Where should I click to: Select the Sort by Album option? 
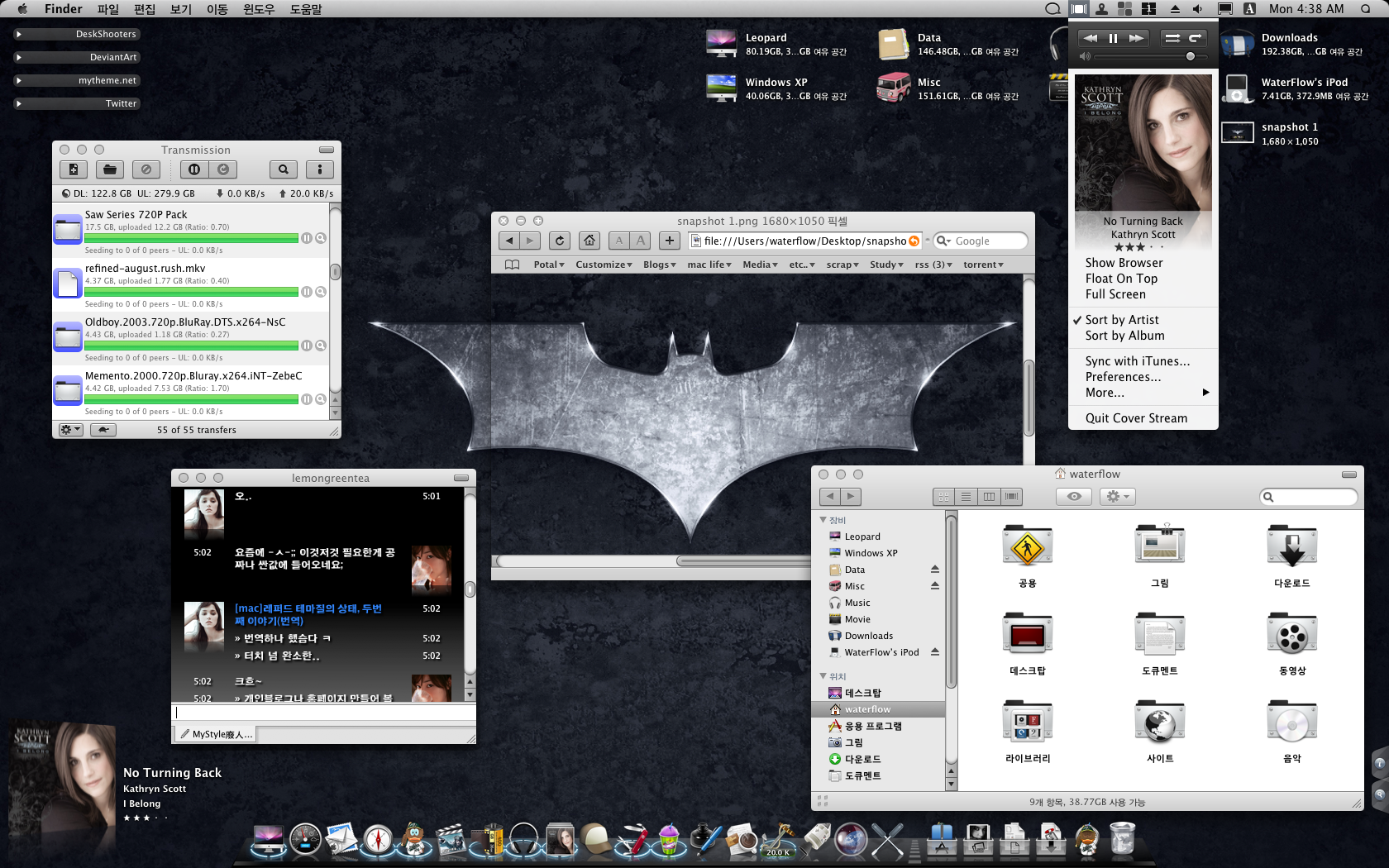pyautogui.click(x=1143, y=336)
